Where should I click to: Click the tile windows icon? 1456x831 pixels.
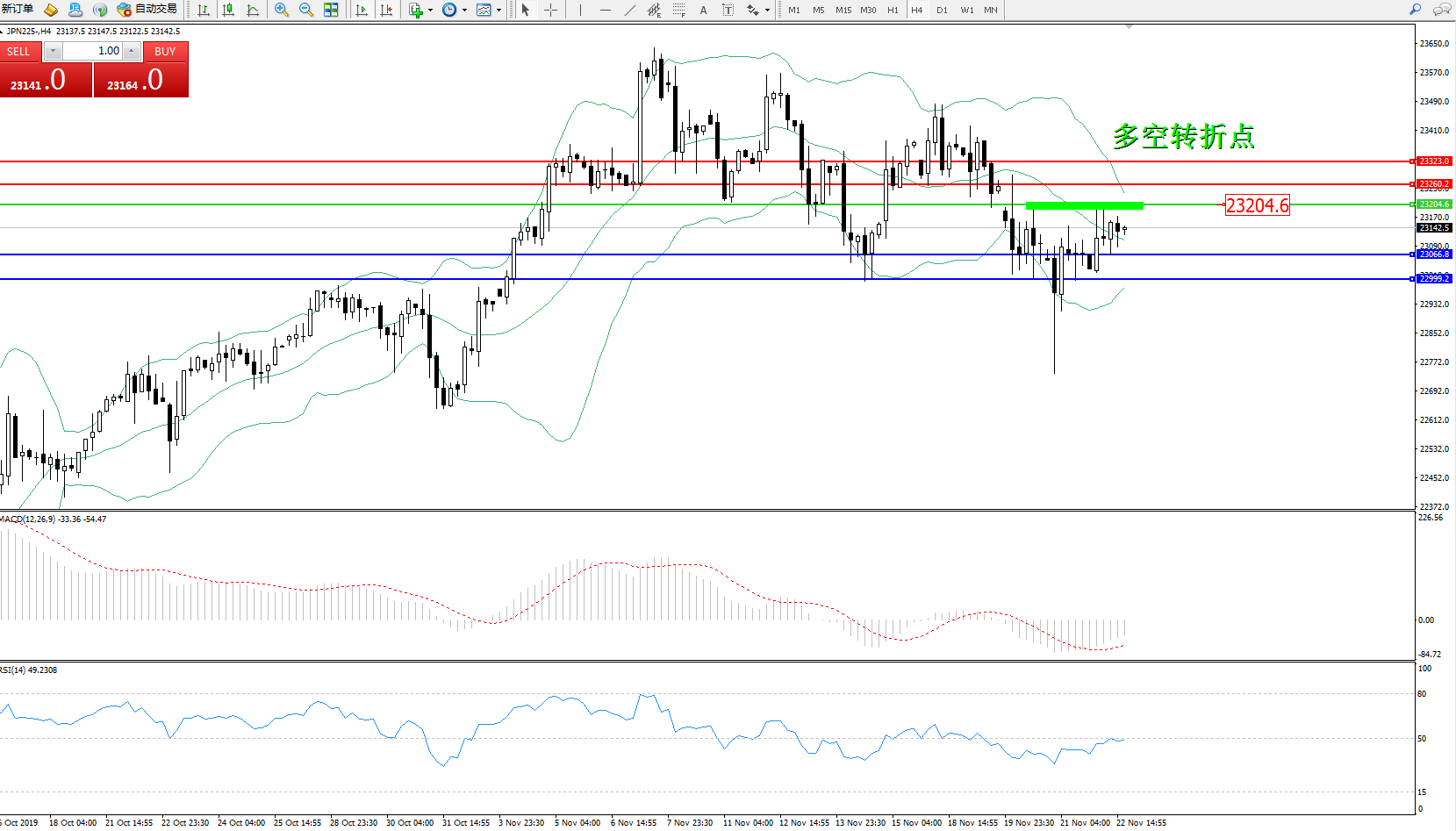click(x=331, y=10)
